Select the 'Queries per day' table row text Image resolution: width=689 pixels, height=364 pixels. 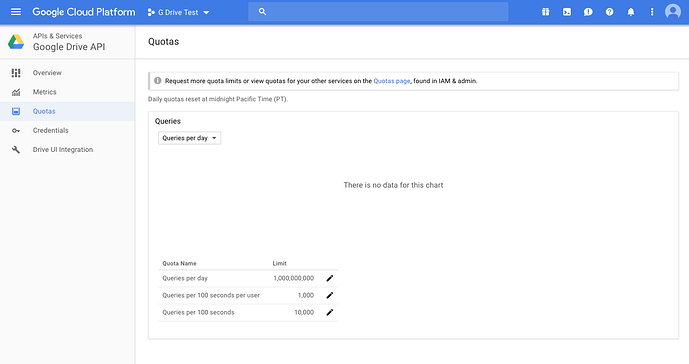(x=185, y=278)
